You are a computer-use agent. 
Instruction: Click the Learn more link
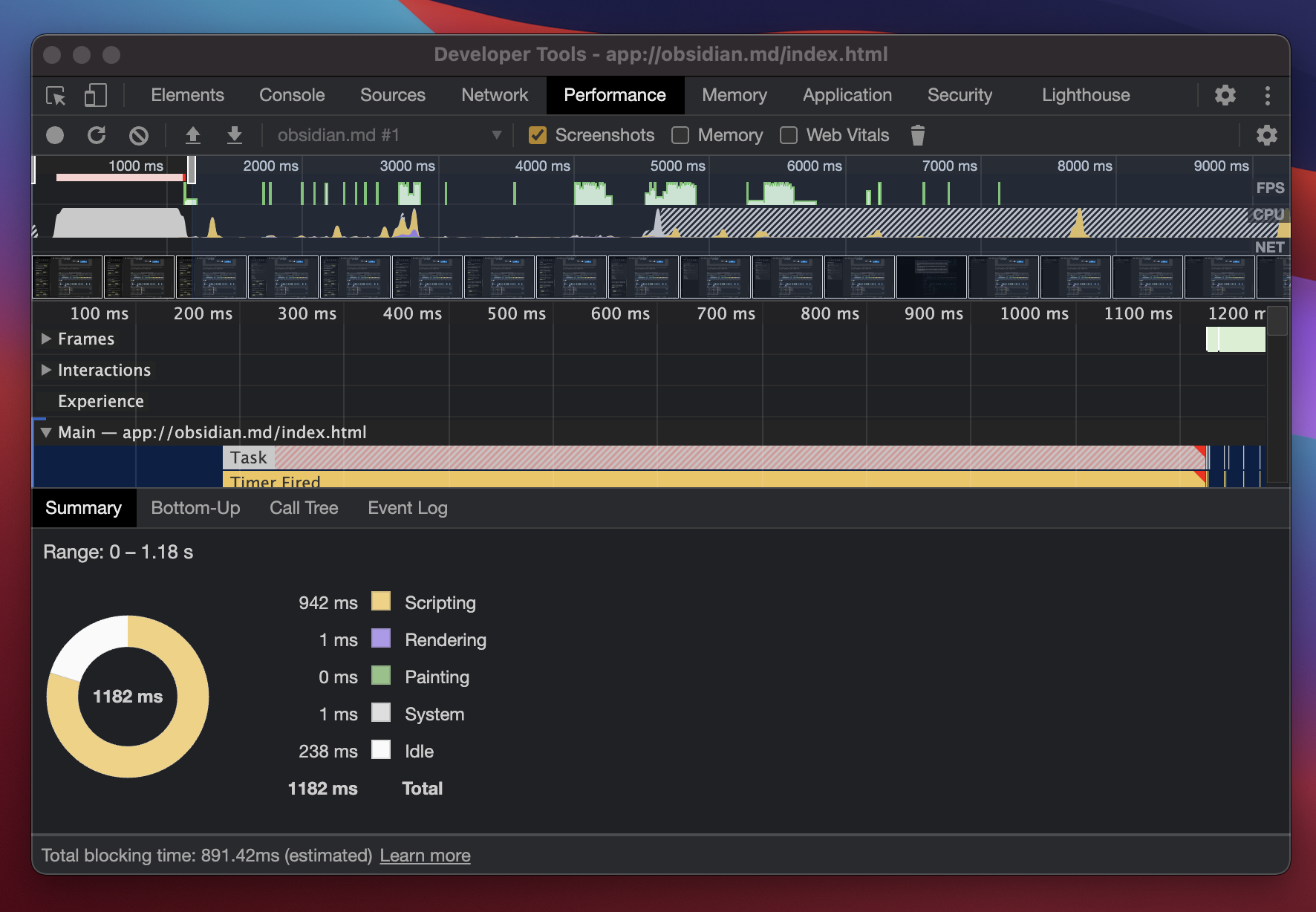[x=425, y=856]
